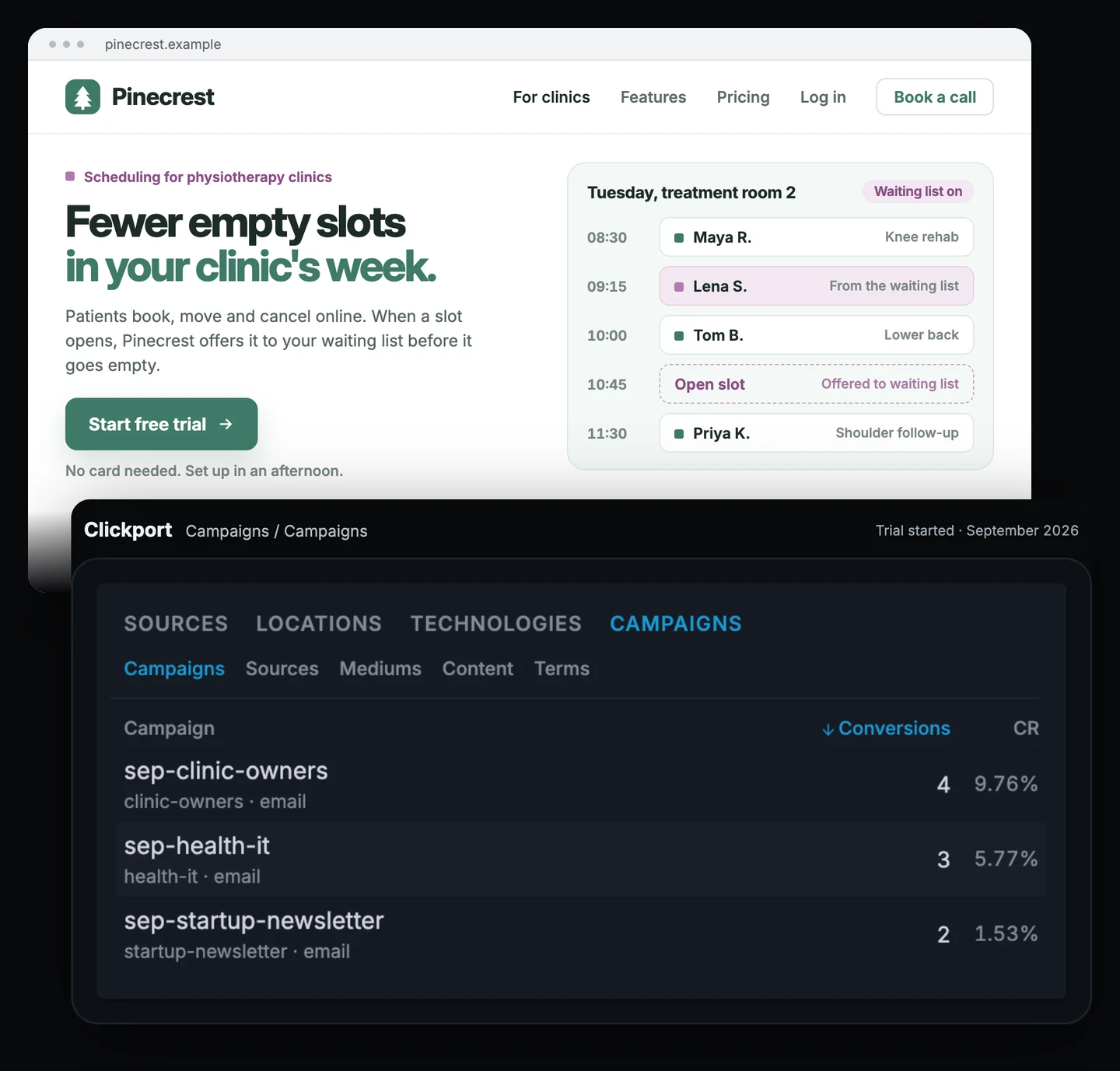Screen dimensions: 1120x1071
Task: Click the Trial started · September 2026 label
Action: pos(977,530)
